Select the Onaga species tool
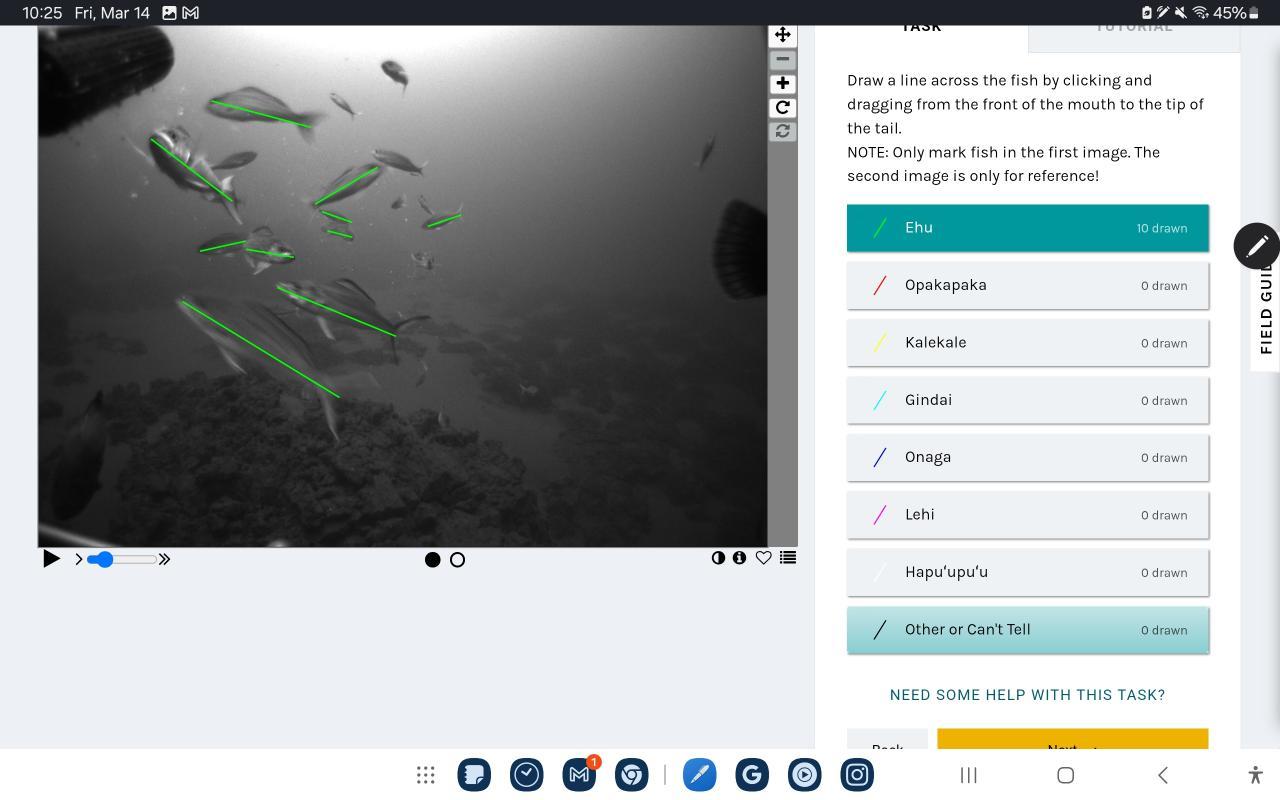Viewport: 1280px width, 800px height. coord(1028,457)
